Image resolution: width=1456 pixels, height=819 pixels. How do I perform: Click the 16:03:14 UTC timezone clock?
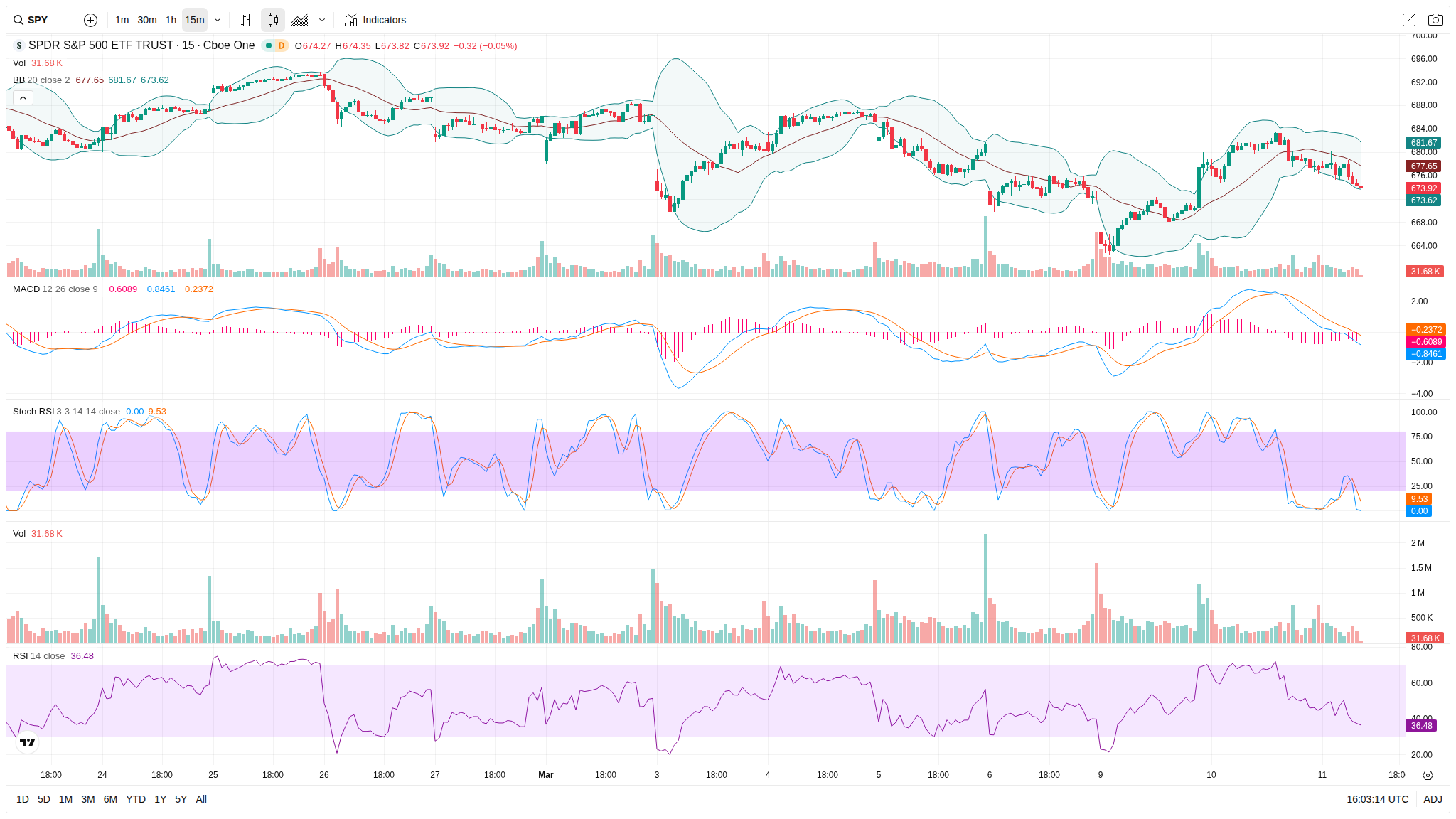[1377, 799]
